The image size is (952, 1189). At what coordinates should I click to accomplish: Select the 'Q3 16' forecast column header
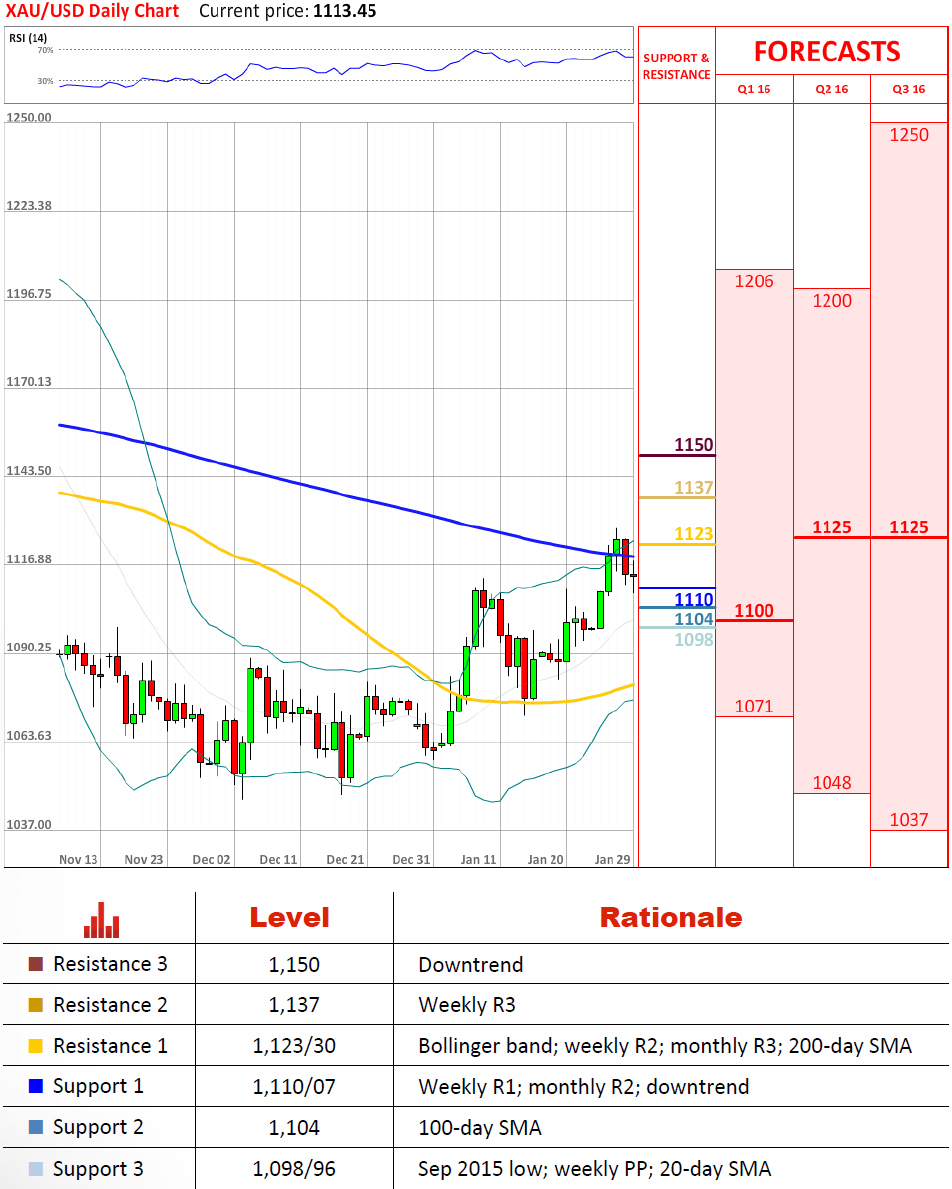pos(909,89)
